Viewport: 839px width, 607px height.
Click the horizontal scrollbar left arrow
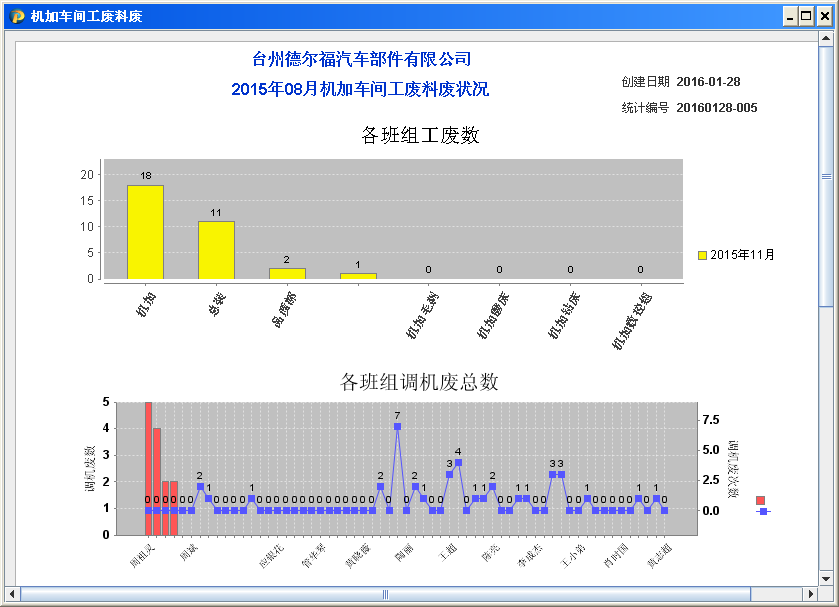[x=12, y=594]
